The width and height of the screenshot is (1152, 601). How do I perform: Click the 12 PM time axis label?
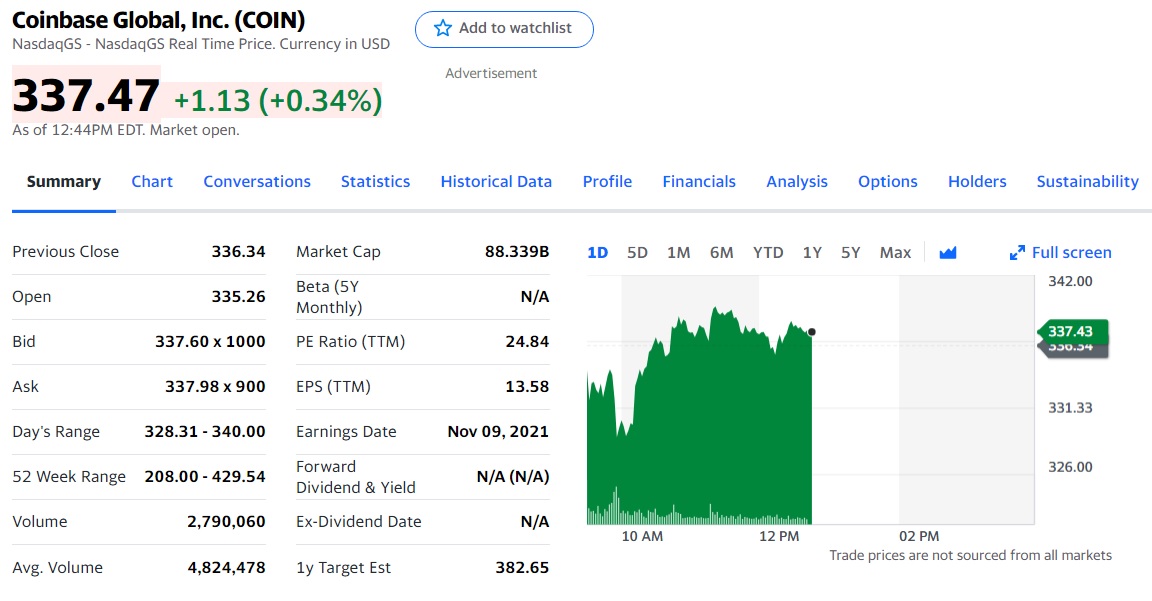779,536
